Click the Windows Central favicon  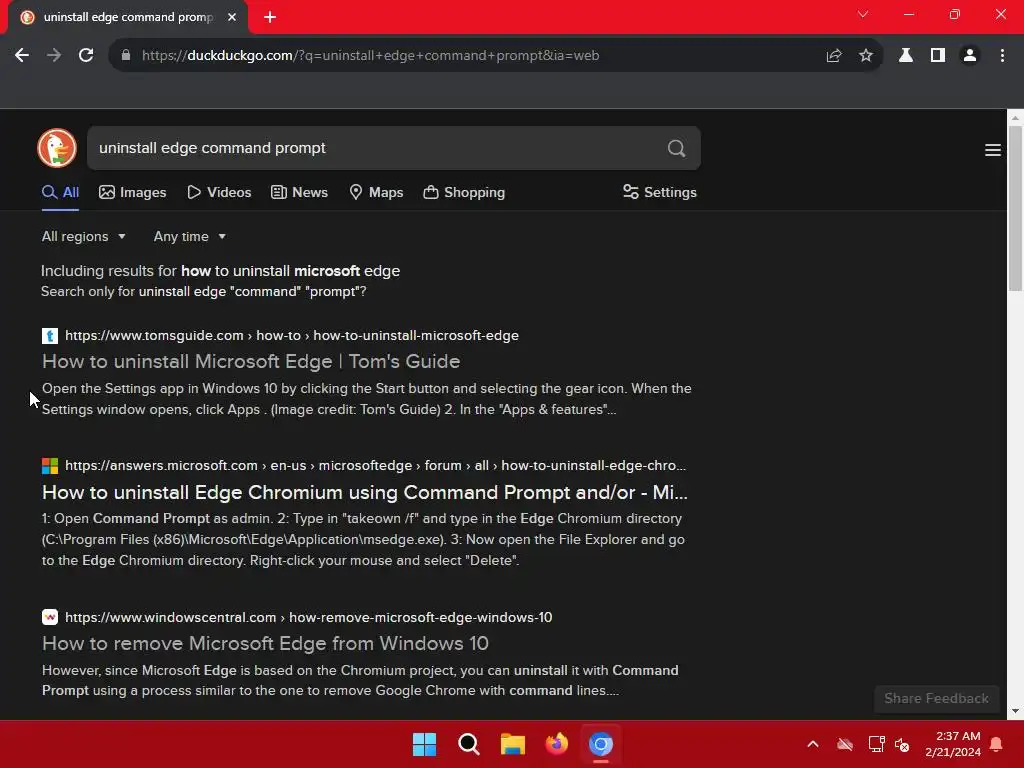click(50, 617)
